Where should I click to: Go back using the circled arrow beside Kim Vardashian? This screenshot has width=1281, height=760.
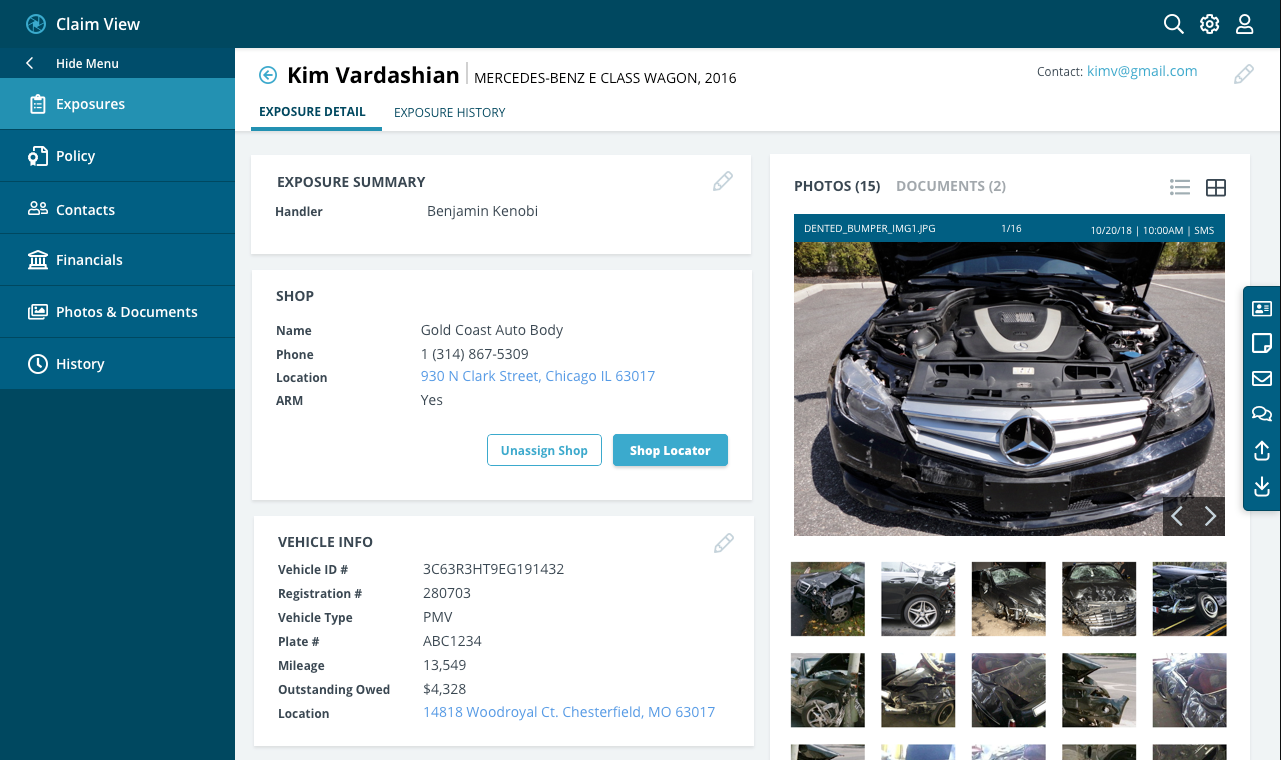268,75
